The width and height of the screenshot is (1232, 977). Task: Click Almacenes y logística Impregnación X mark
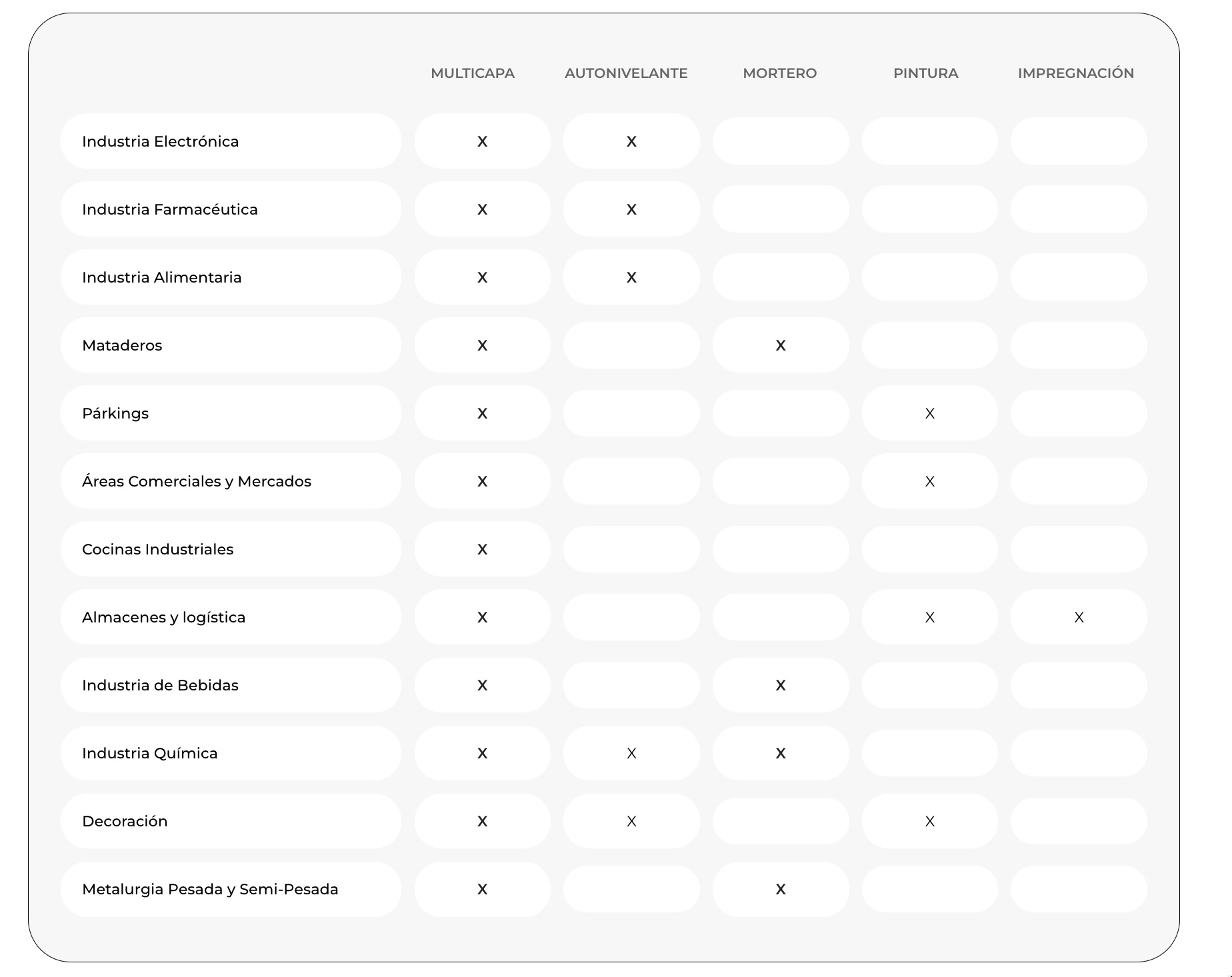(x=1079, y=617)
